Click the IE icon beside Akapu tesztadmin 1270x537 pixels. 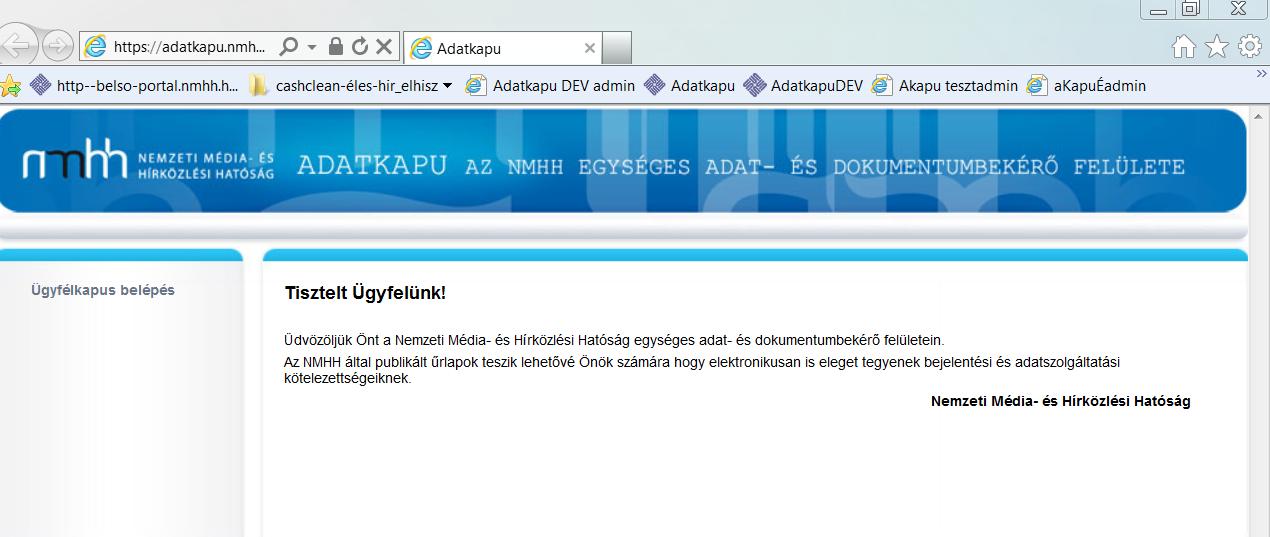pos(881,85)
